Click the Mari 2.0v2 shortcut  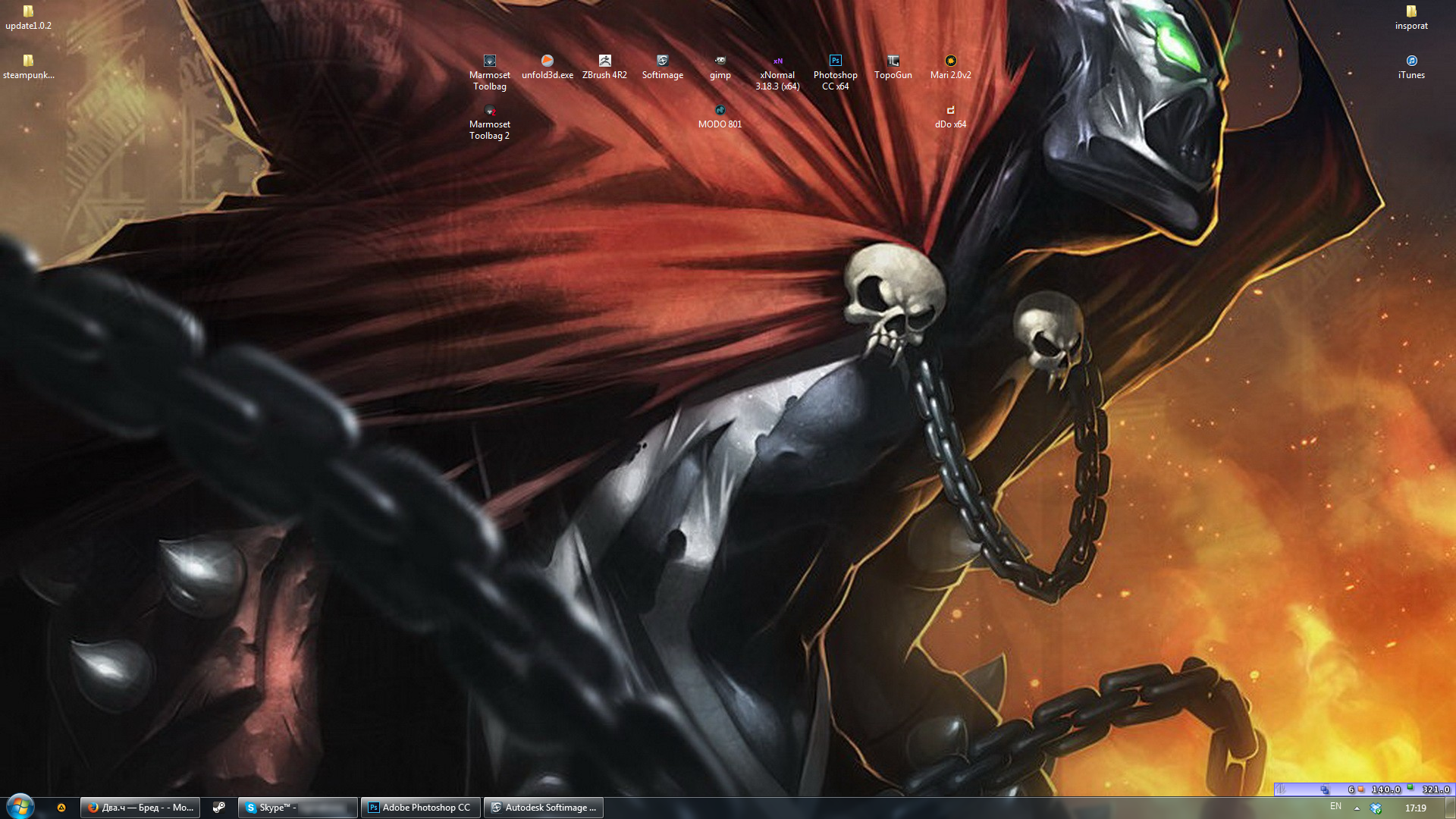(x=950, y=61)
